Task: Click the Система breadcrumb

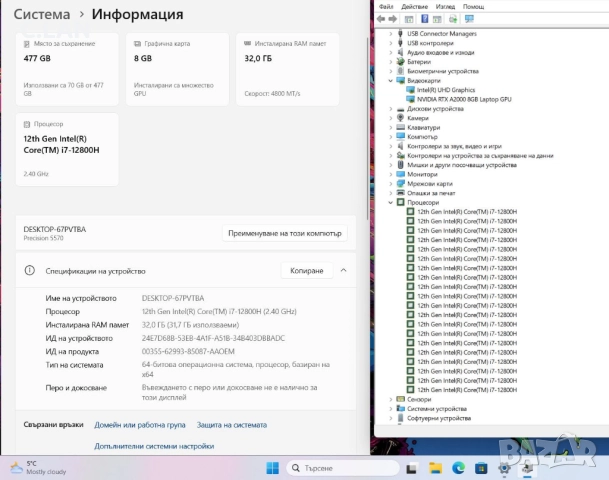Action: (42, 14)
